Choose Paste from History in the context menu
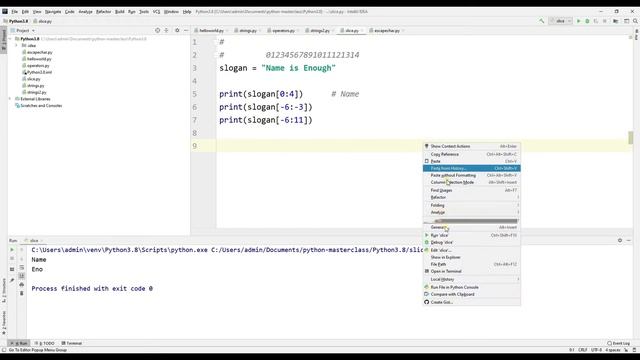 (471, 168)
